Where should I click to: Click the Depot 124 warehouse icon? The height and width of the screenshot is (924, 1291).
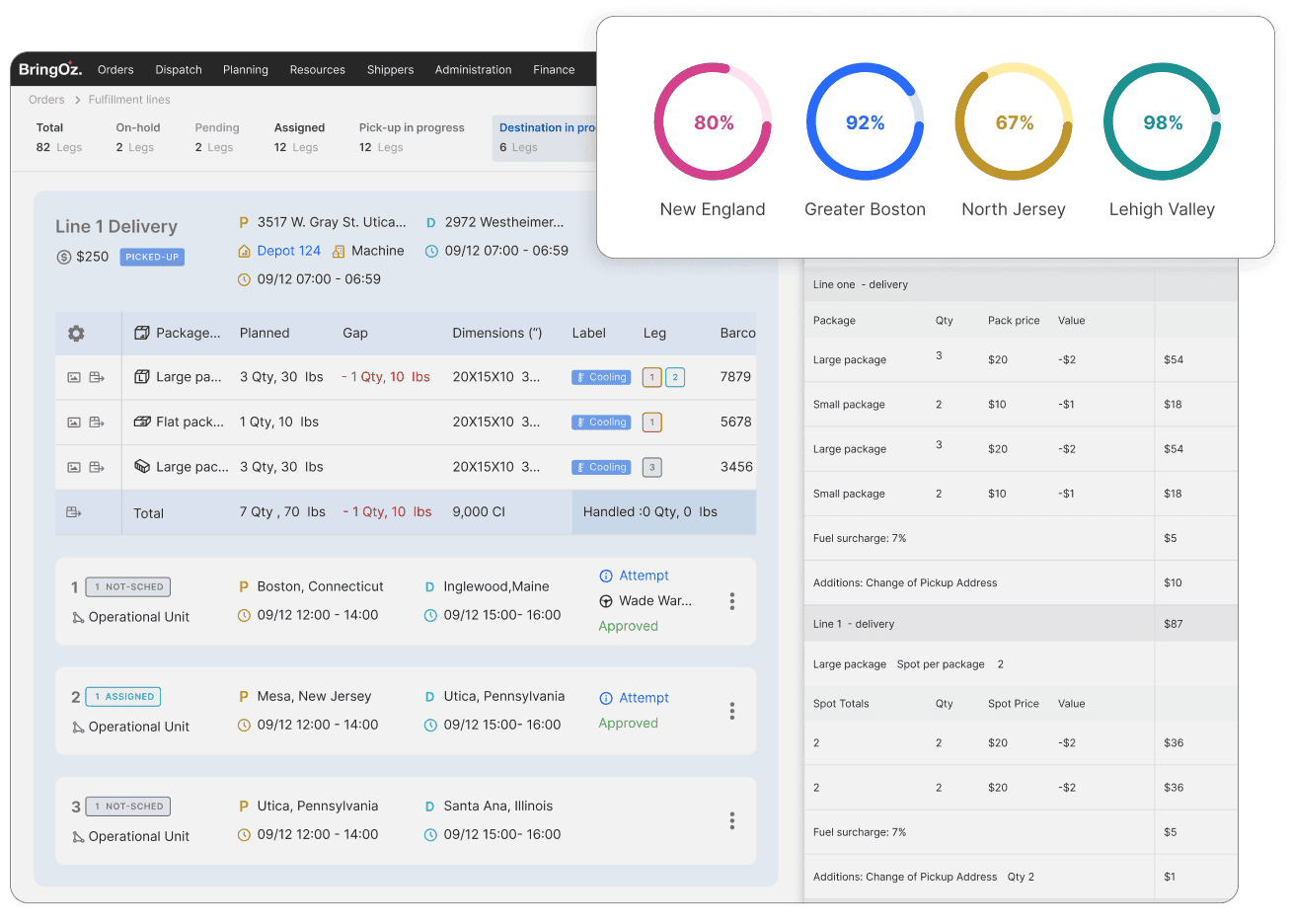pyautogui.click(x=245, y=252)
